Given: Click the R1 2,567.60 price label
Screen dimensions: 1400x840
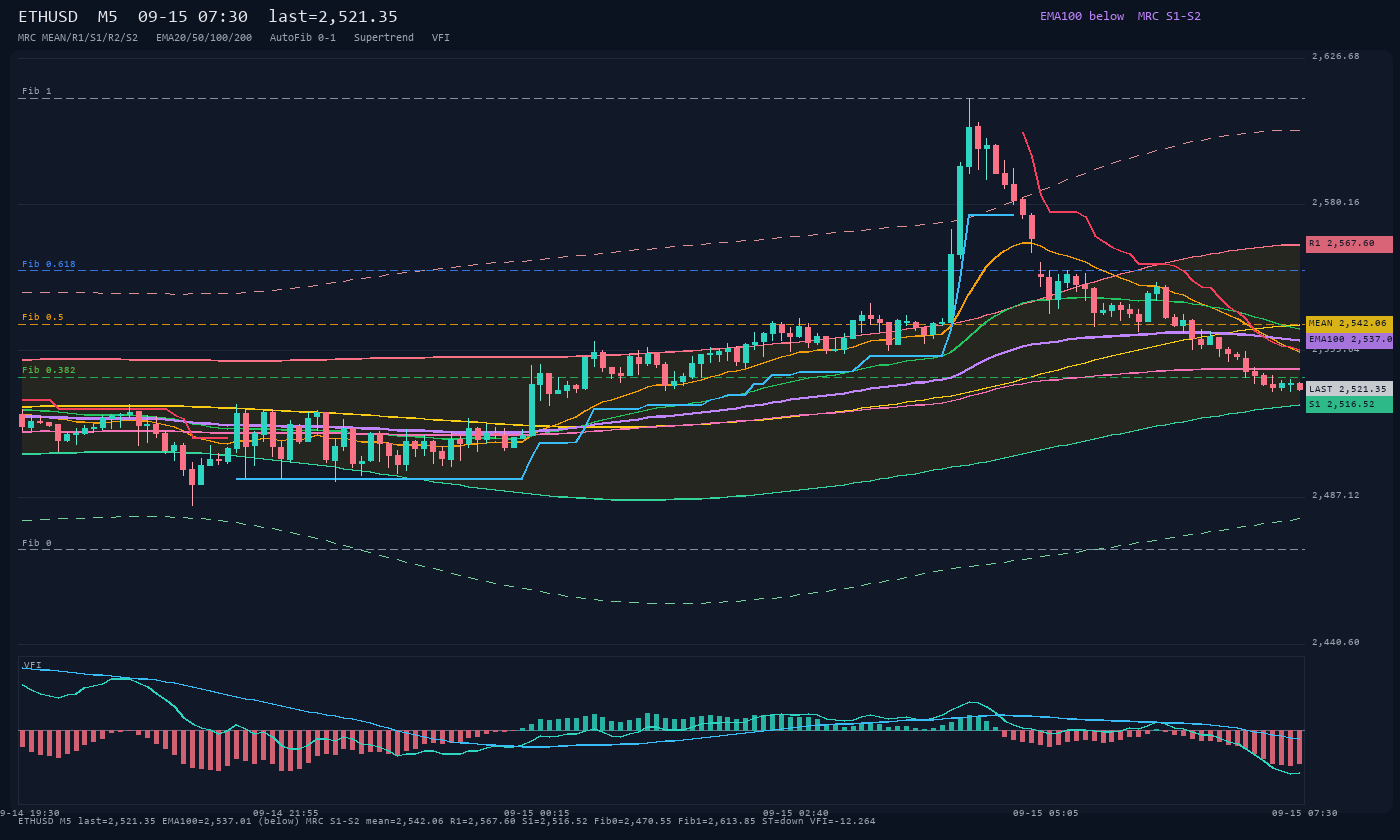Looking at the screenshot, I should [1349, 244].
